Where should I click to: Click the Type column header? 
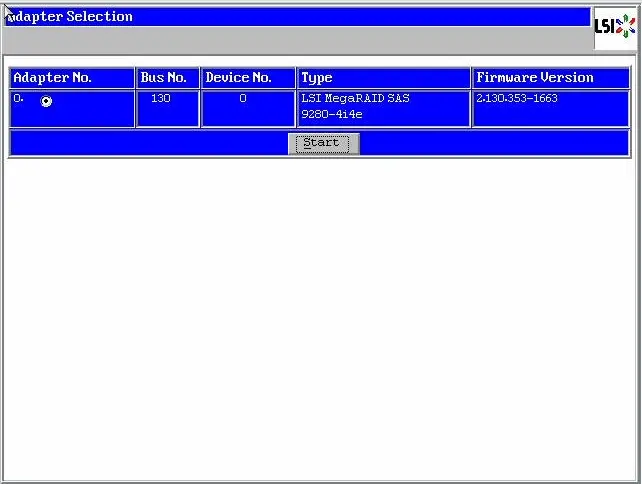383,78
